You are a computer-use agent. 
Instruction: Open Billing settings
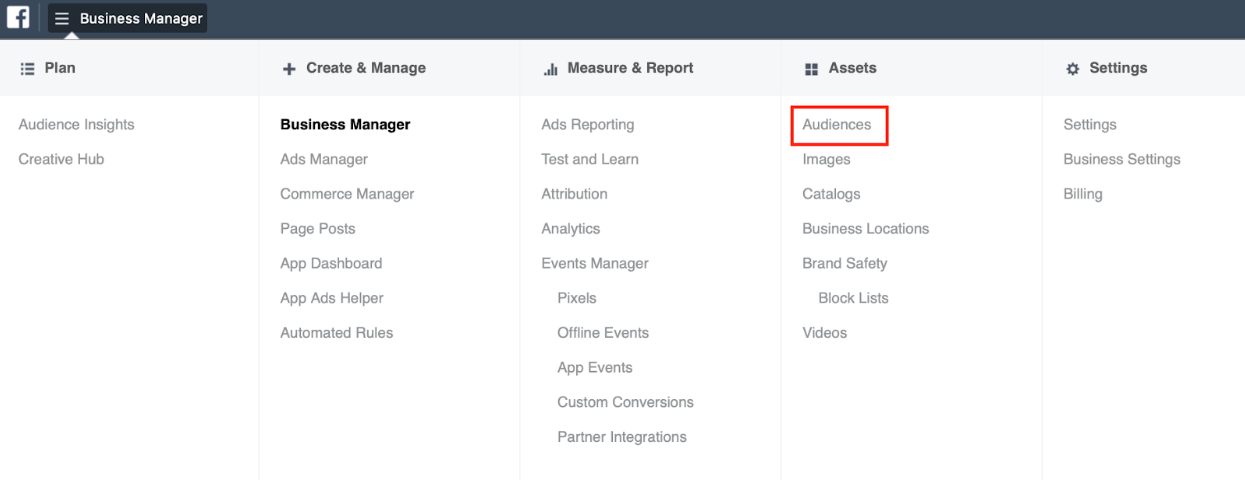click(x=1083, y=194)
